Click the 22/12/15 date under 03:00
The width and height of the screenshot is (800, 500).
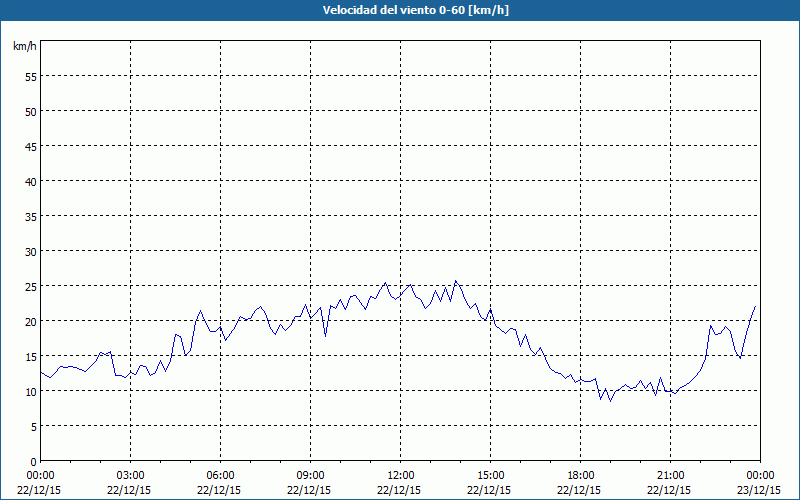point(129,490)
